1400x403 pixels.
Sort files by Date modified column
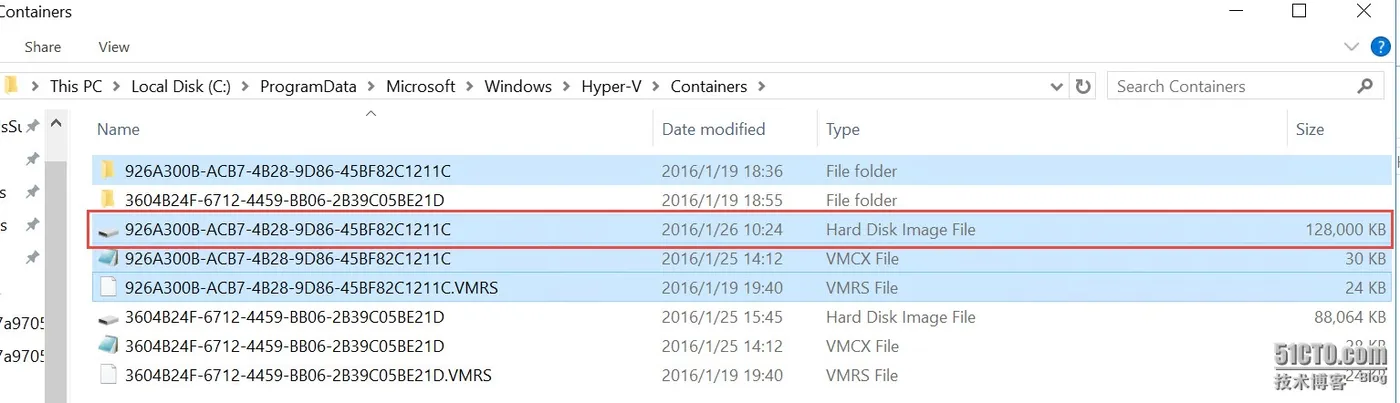[713, 129]
